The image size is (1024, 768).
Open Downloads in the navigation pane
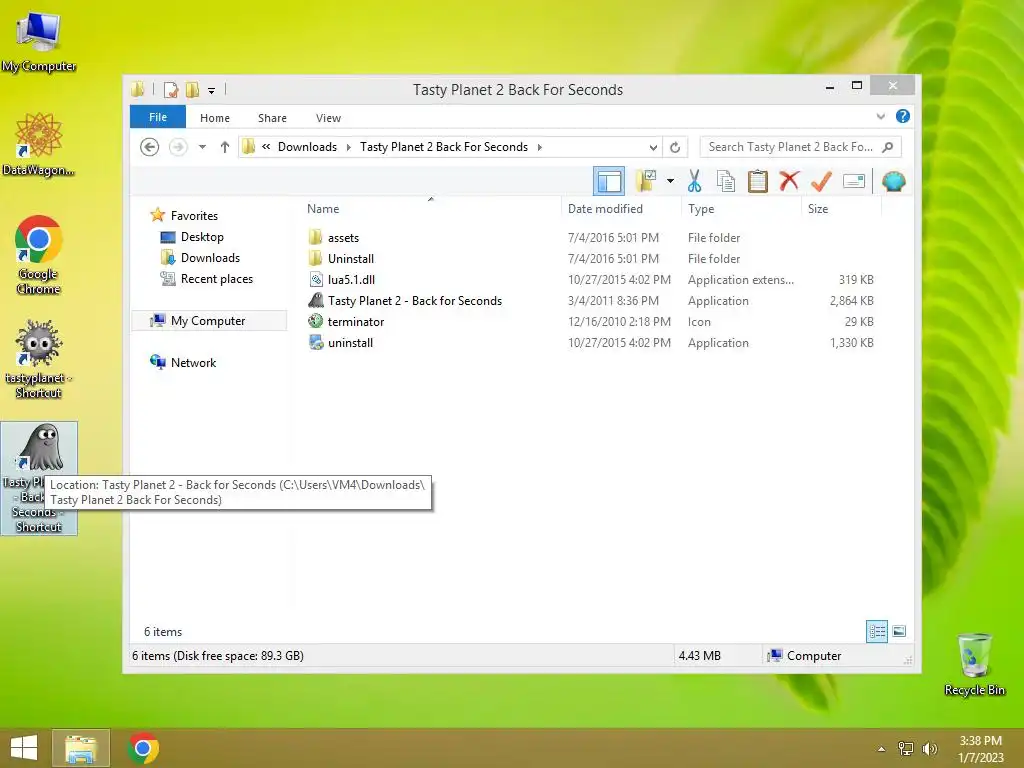click(x=200, y=257)
